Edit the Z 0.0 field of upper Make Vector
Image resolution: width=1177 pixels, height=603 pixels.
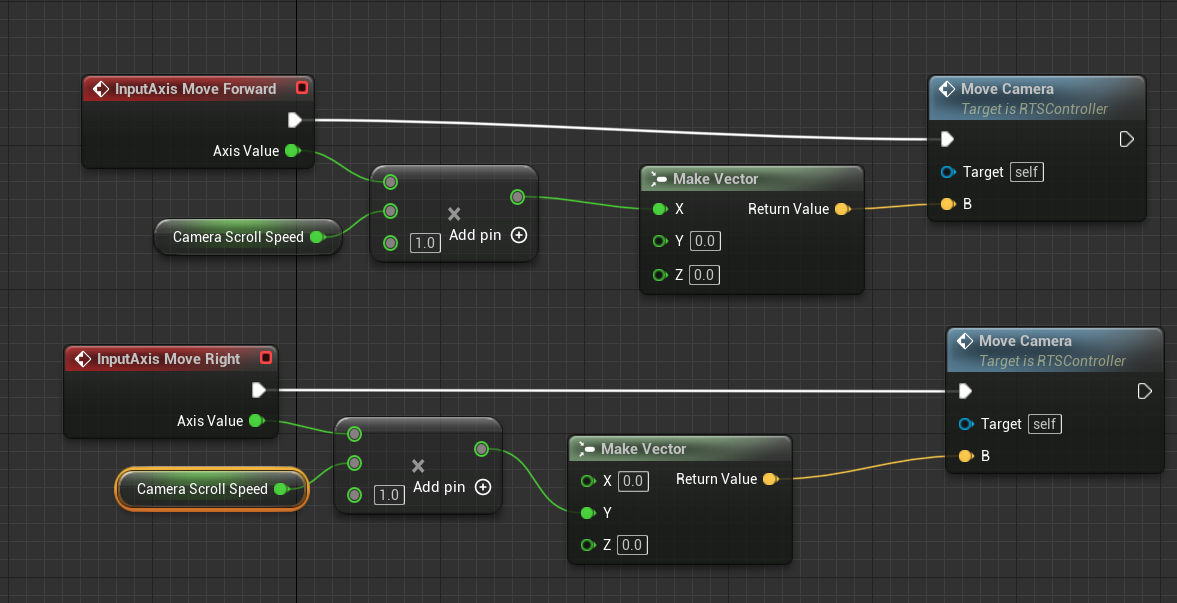(x=704, y=275)
